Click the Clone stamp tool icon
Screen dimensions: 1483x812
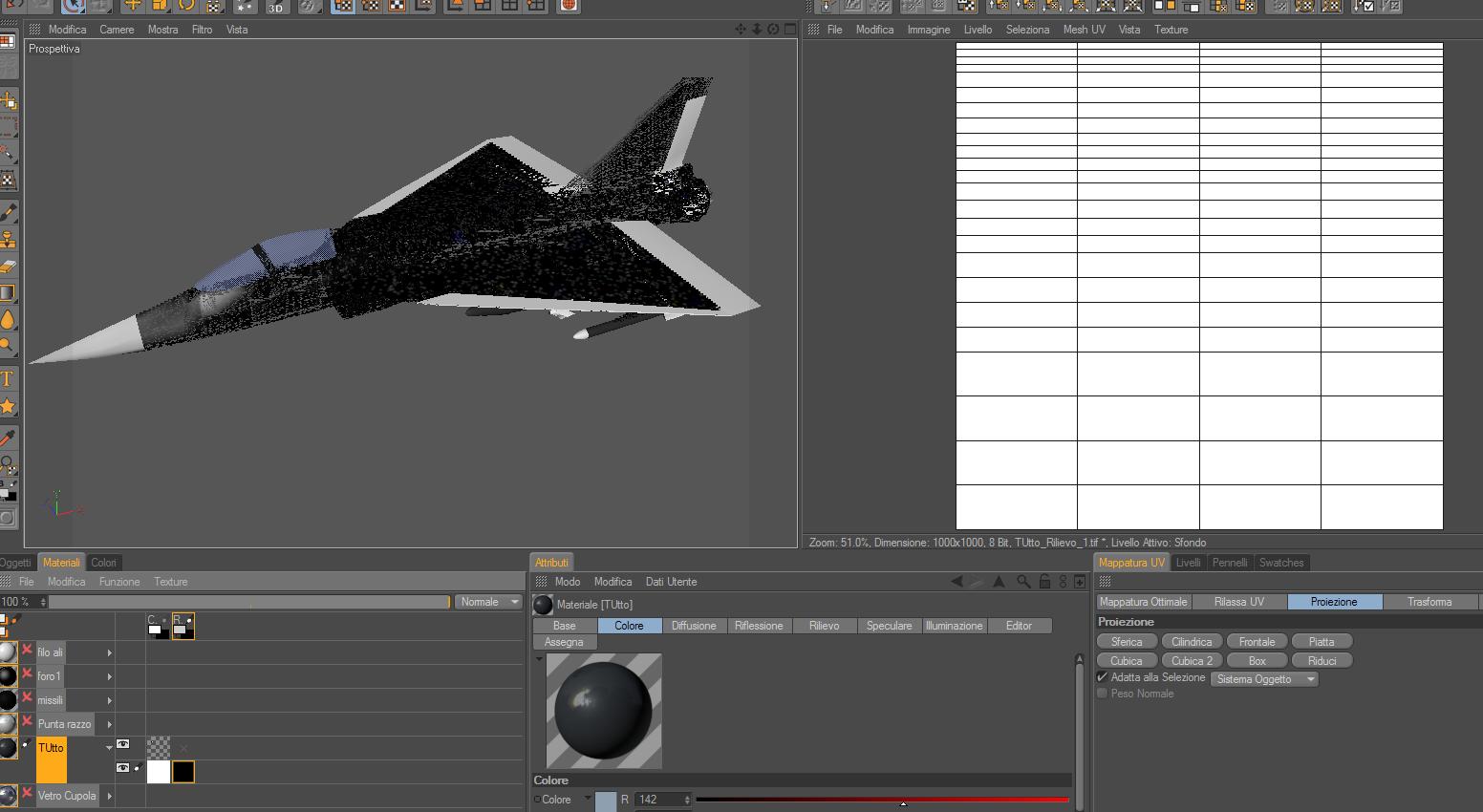coord(8,239)
